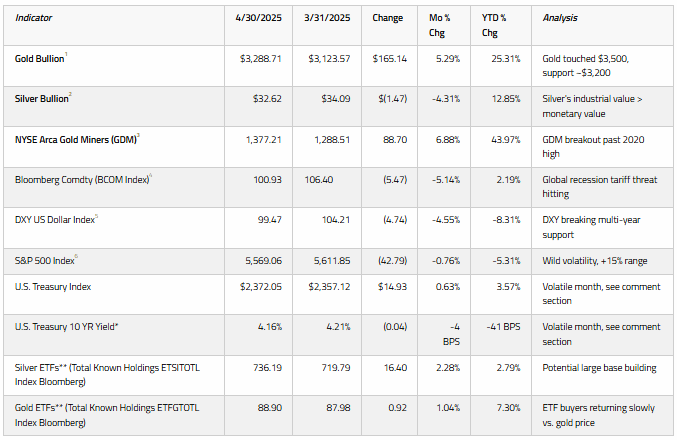The height and width of the screenshot is (440, 677).
Task: Click the U.S. Treasury 10 YR Yield label
Action: 66,327
